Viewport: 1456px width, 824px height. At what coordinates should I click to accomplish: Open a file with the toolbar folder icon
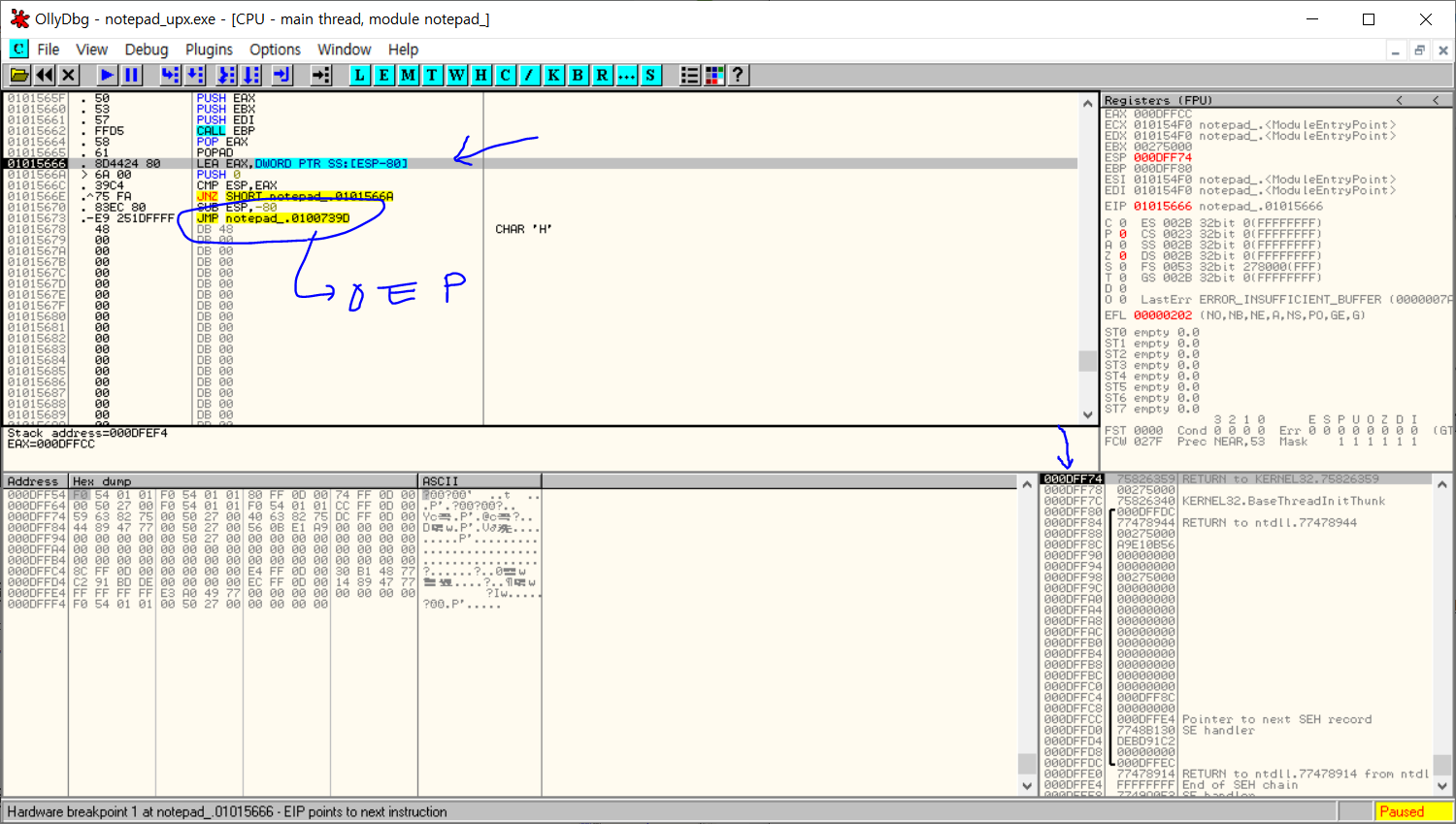18,75
